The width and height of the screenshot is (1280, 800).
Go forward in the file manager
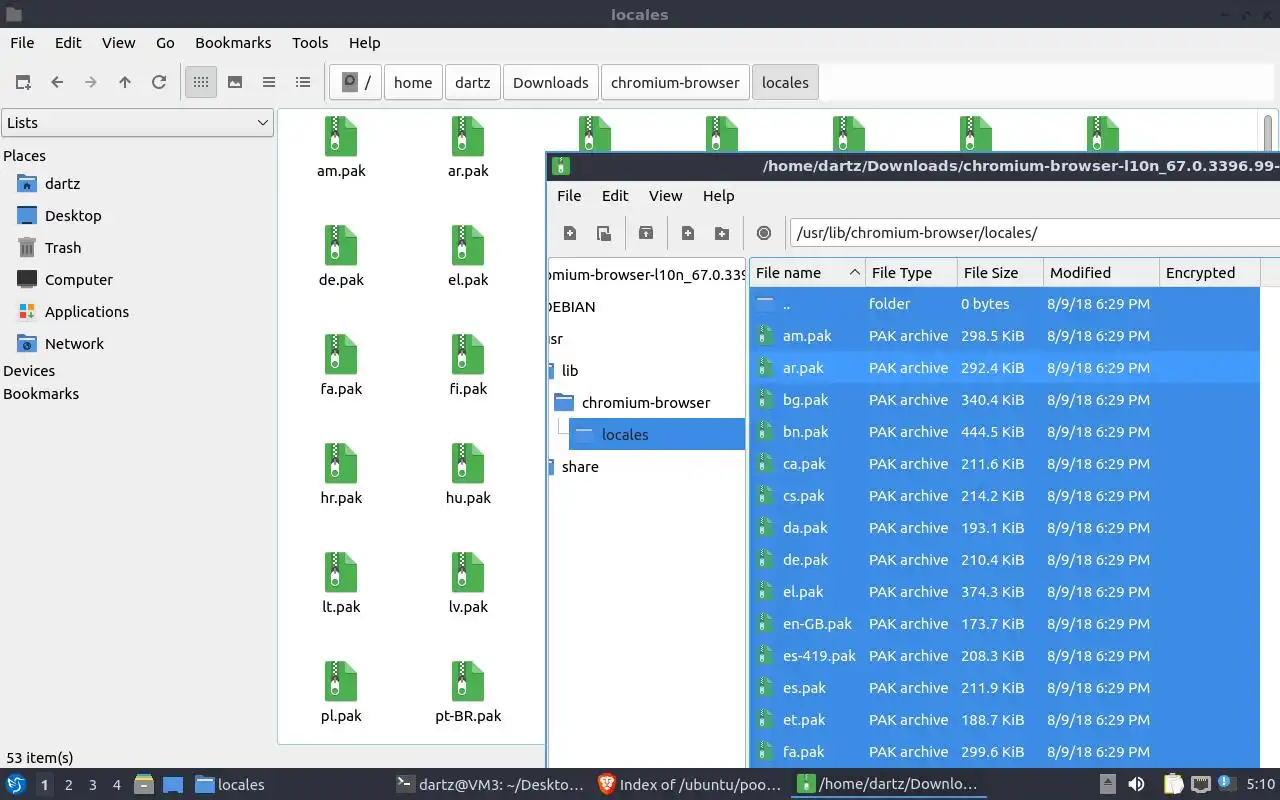click(x=91, y=82)
